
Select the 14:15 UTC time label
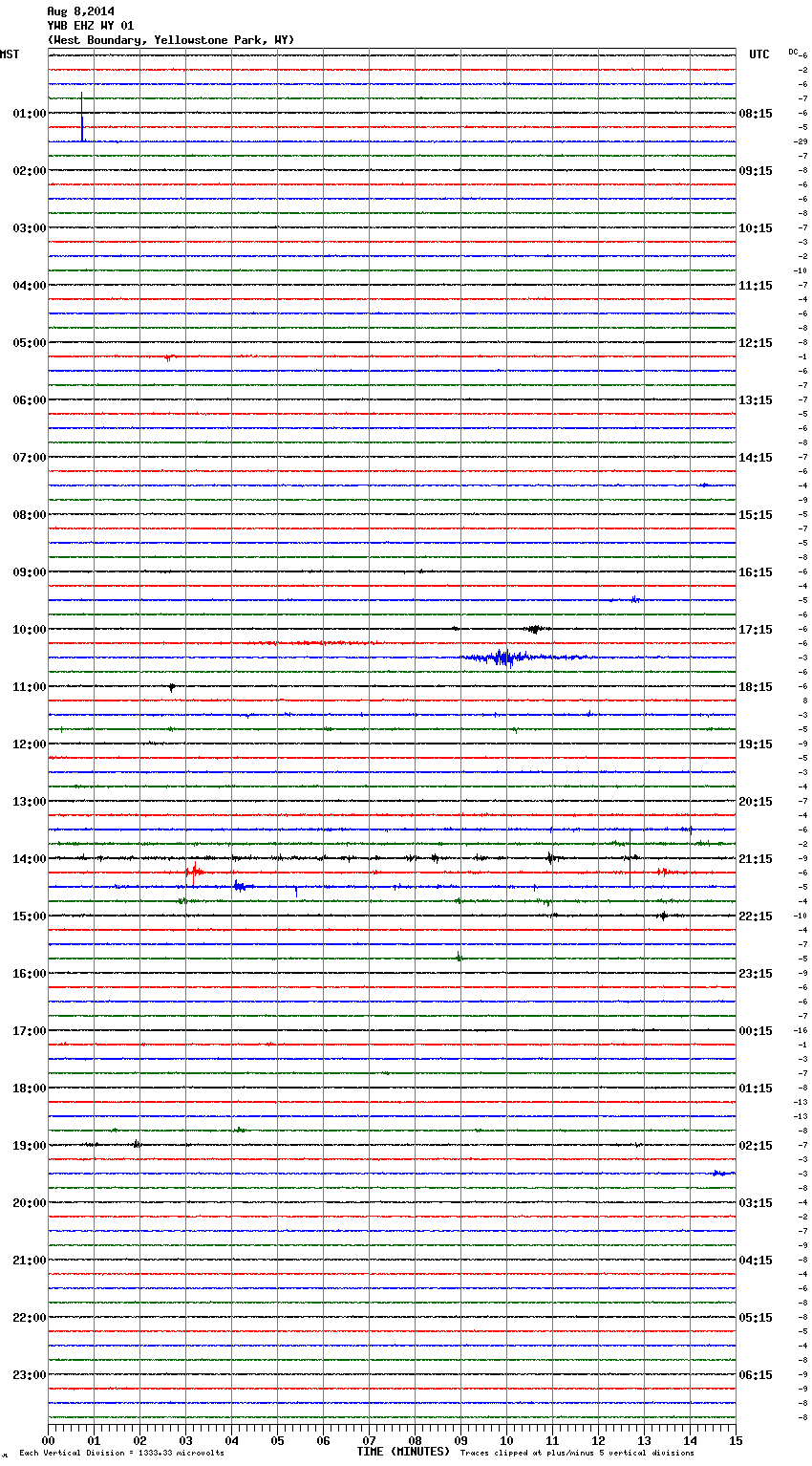(756, 458)
